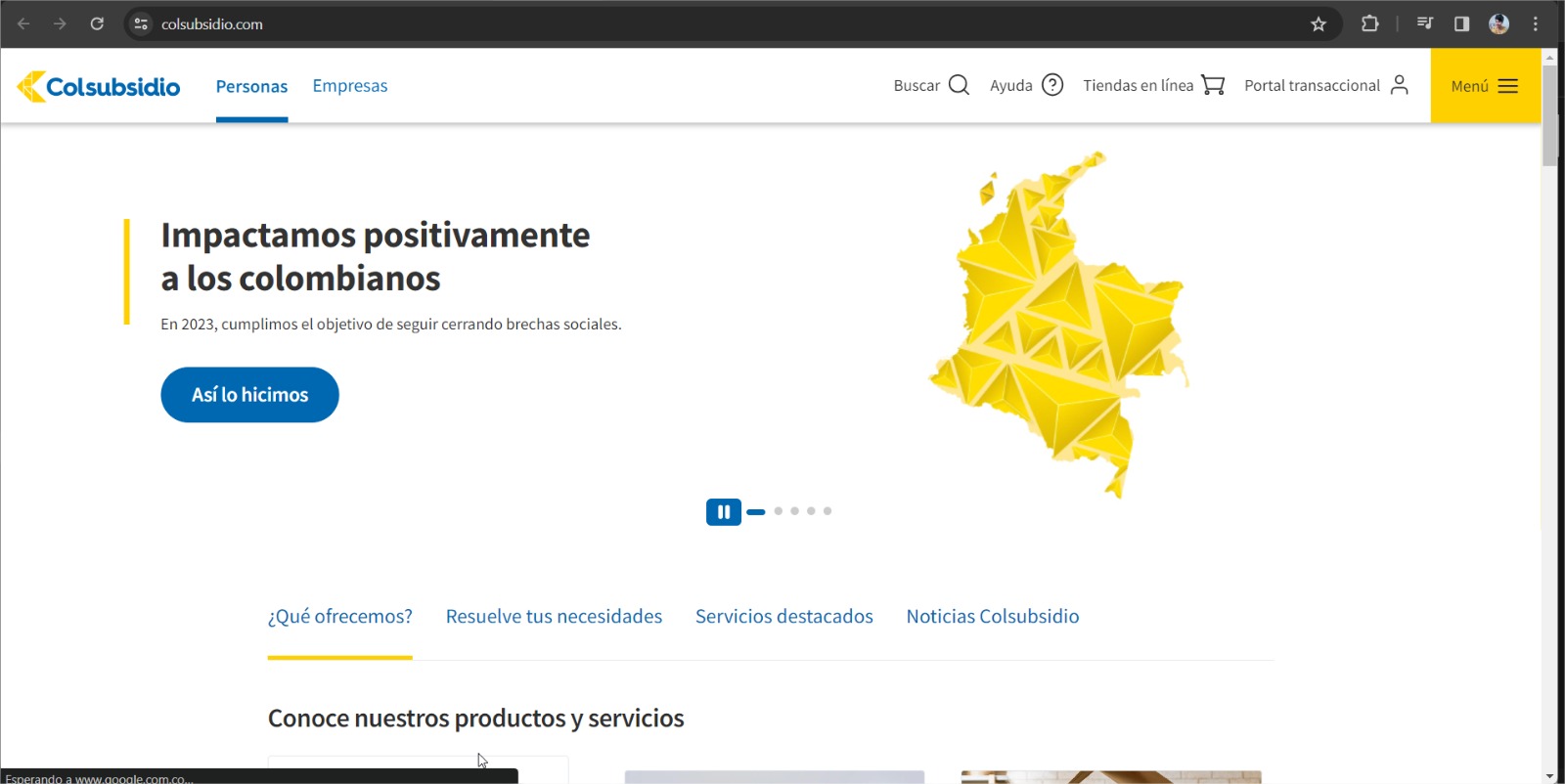Click the Así lo hicimos button

[249, 395]
